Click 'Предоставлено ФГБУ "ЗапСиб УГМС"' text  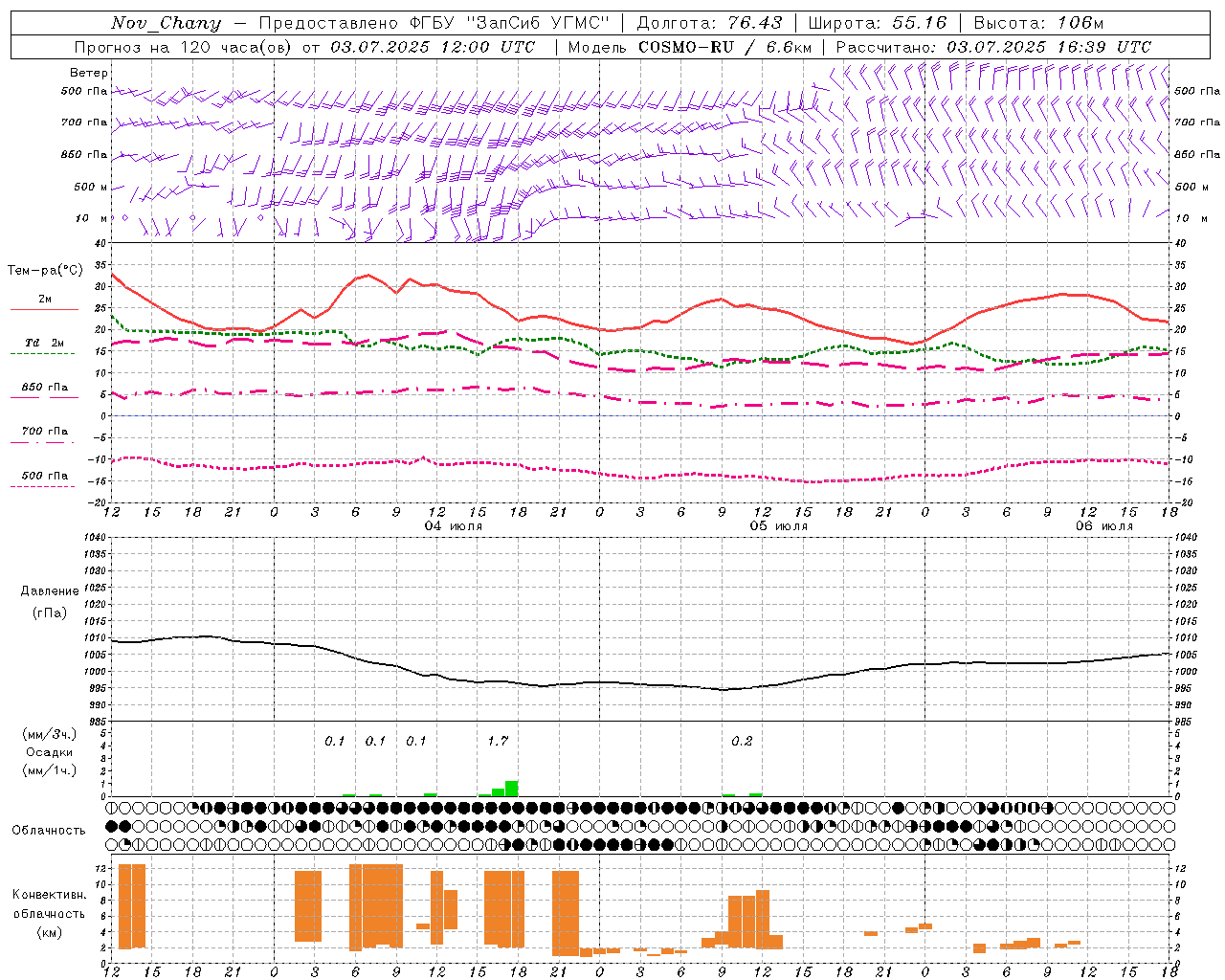tap(434, 23)
